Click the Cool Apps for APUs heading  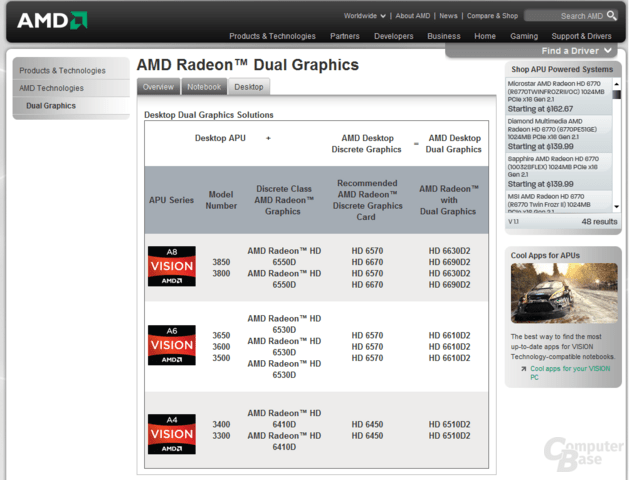click(x=545, y=256)
